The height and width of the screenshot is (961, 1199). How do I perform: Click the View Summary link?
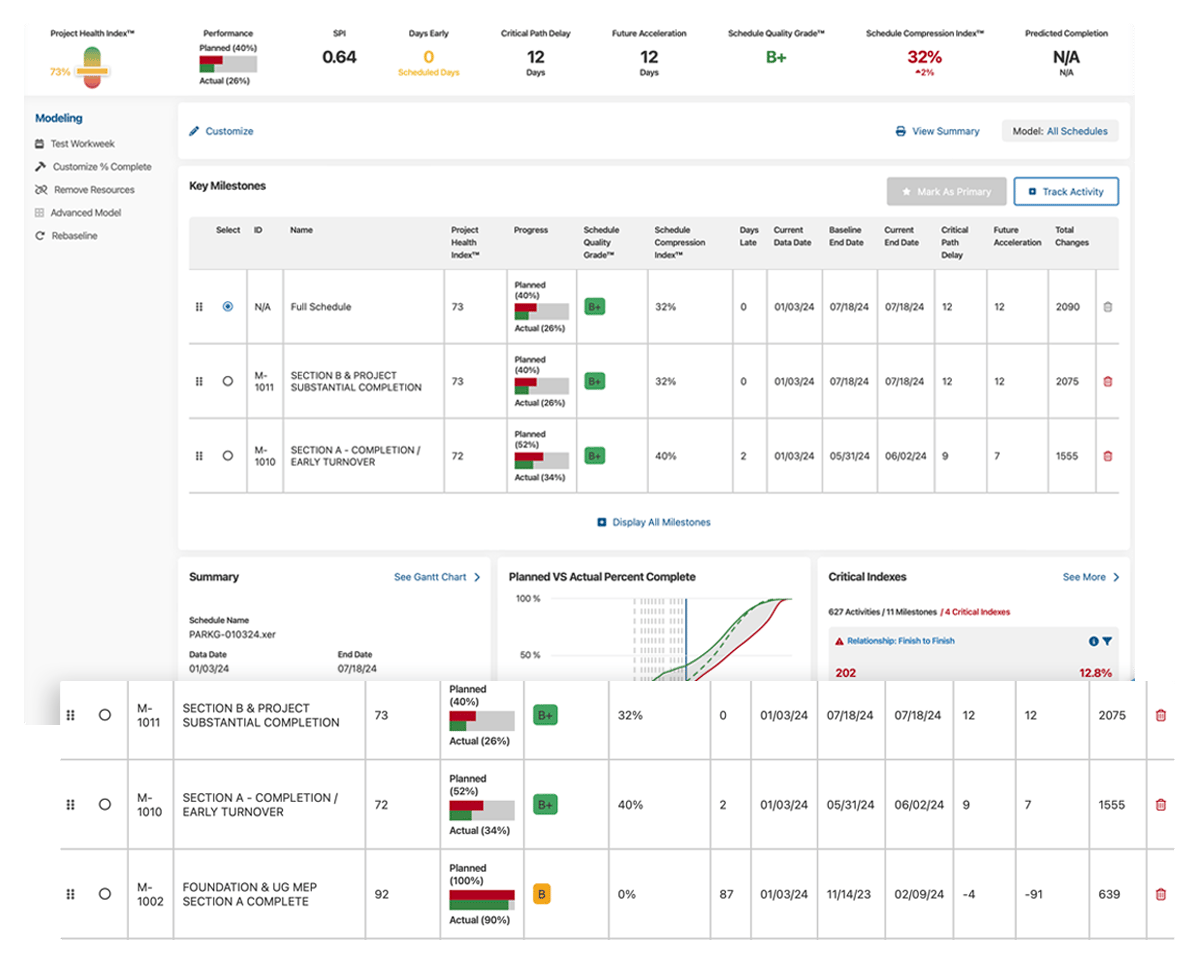[x=945, y=131]
